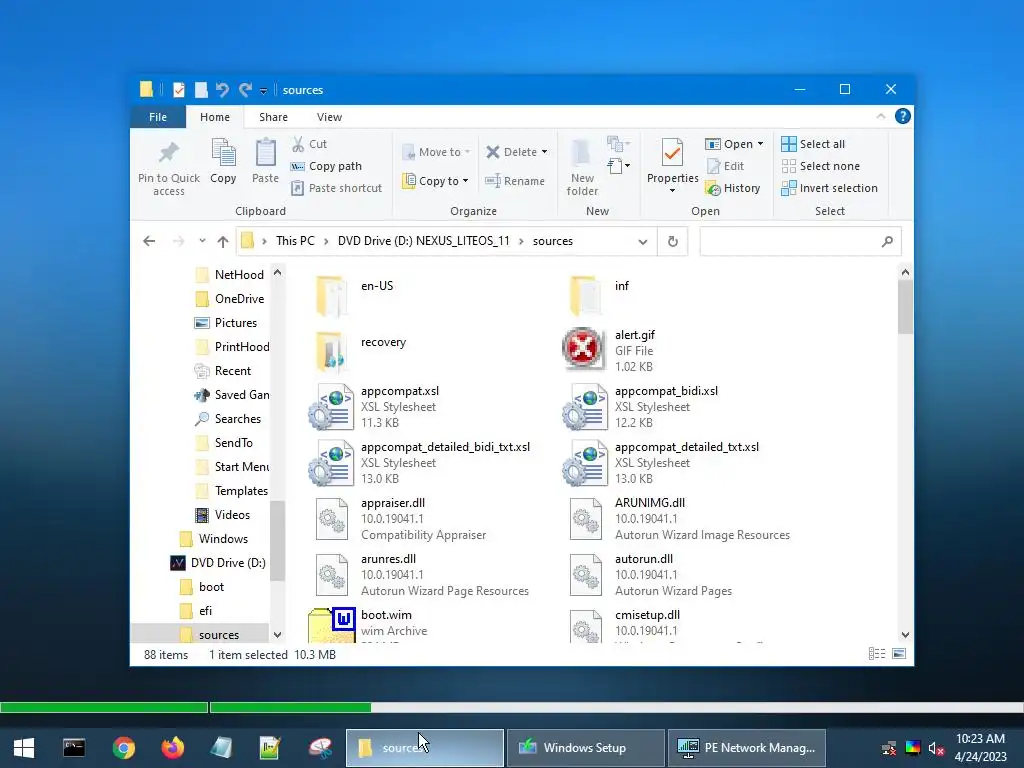Switch to Large icons view in status bar
The width and height of the screenshot is (1024, 768).
pyautogui.click(x=899, y=654)
